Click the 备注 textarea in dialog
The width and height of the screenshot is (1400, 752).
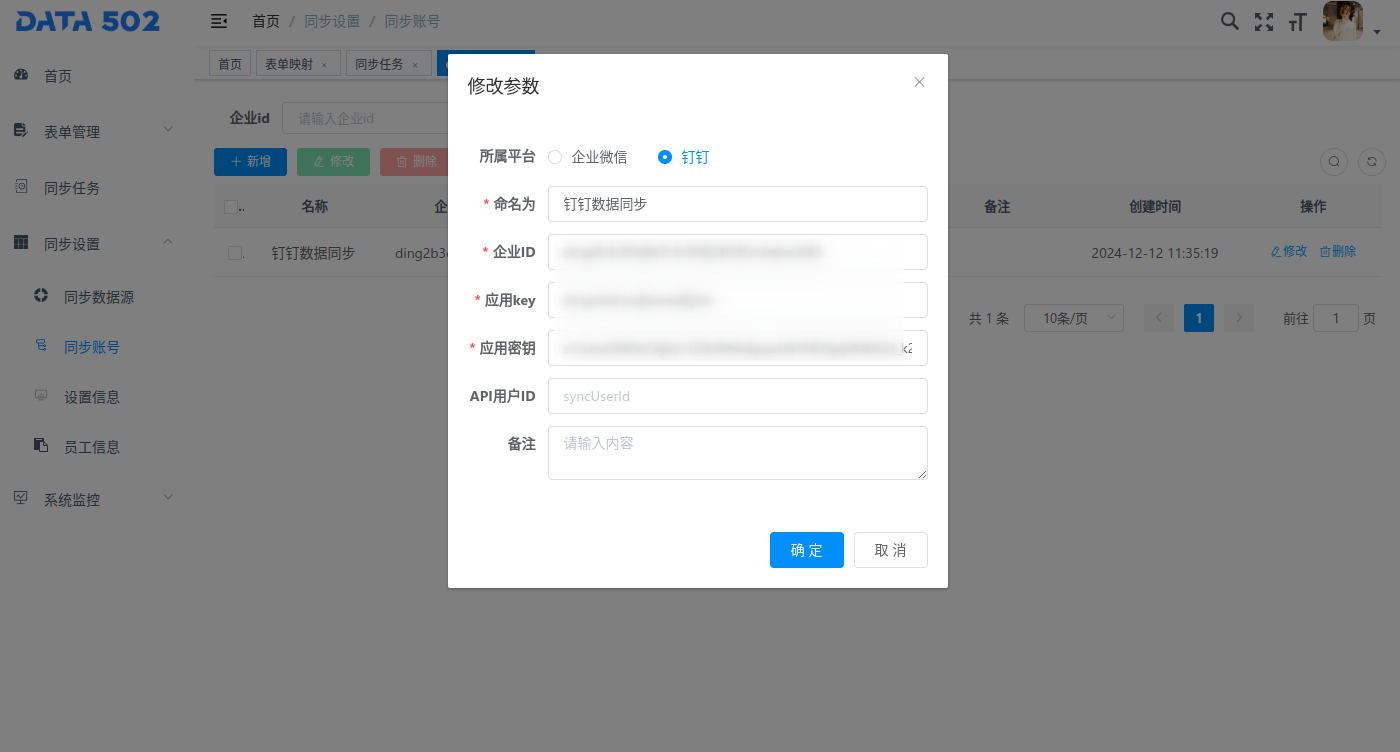tap(737, 453)
